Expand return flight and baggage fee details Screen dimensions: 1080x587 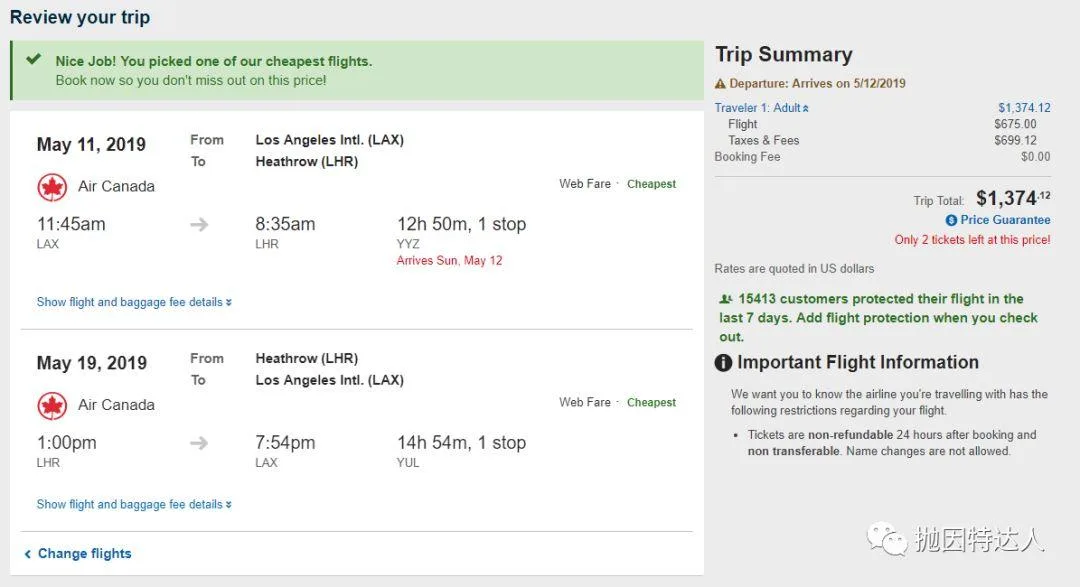click(x=134, y=504)
